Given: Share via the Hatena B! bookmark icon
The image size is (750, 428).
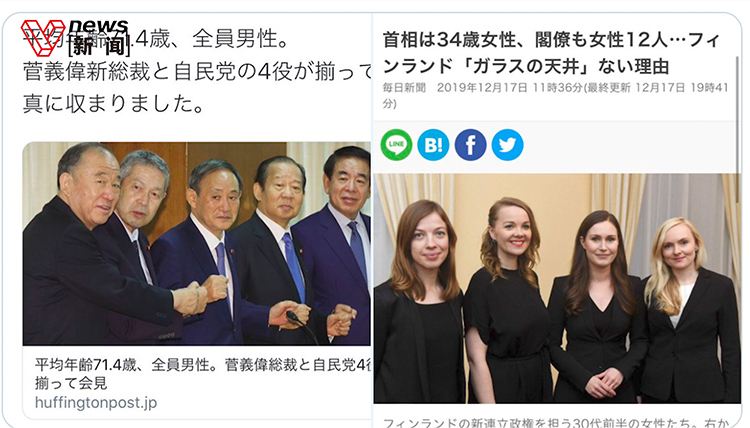Looking at the screenshot, I should point(433,144).
